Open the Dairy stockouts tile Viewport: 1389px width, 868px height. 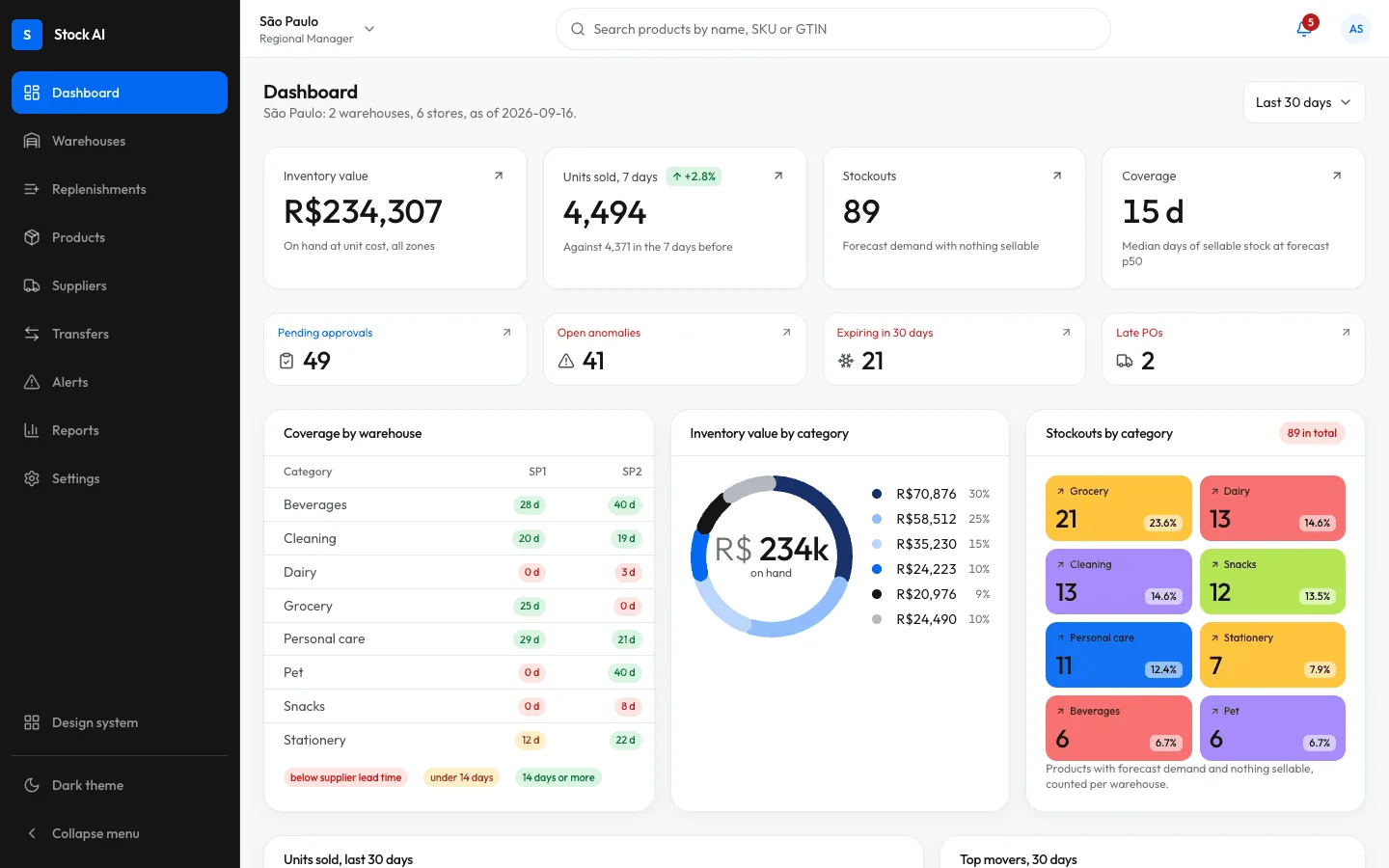1272,508
